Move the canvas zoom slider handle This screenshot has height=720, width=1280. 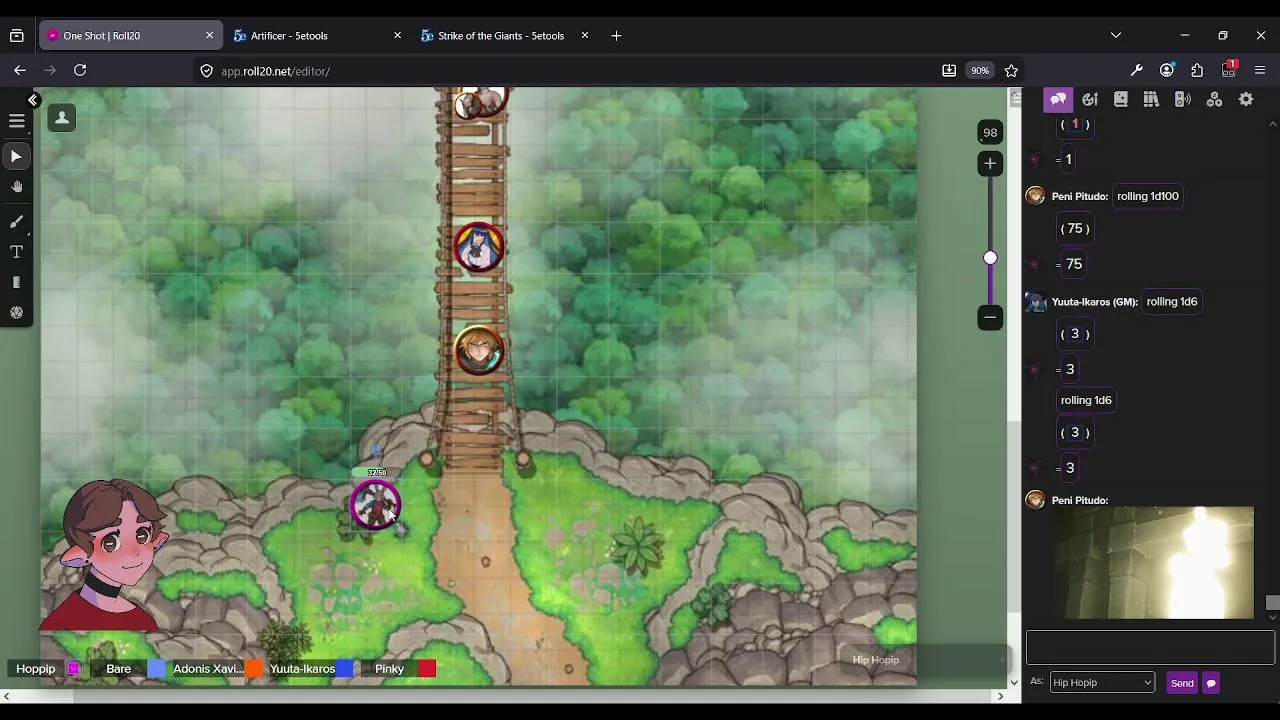(x=990, y=258)
